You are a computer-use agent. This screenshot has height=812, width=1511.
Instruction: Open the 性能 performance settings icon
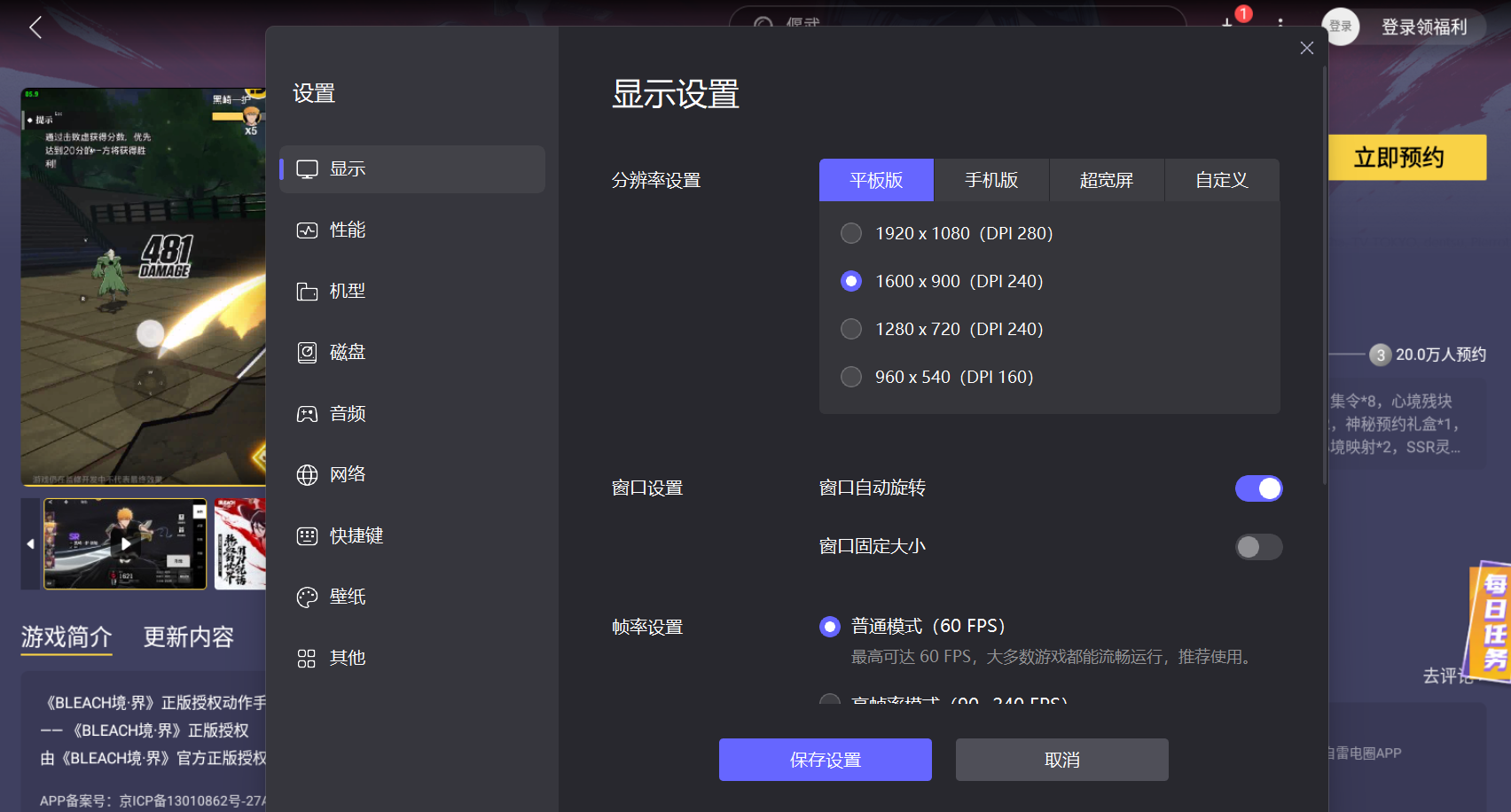307,230
